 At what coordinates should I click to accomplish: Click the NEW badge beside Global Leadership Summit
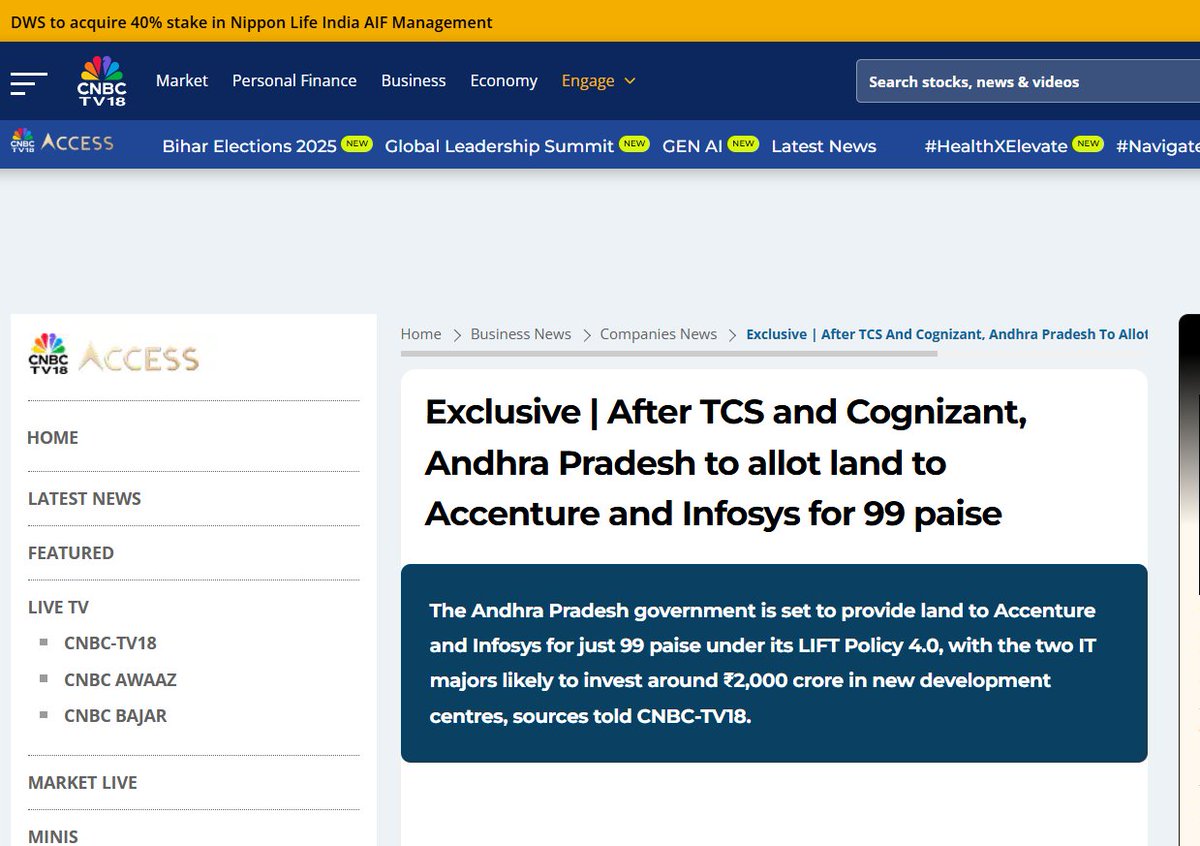point(633,143)
